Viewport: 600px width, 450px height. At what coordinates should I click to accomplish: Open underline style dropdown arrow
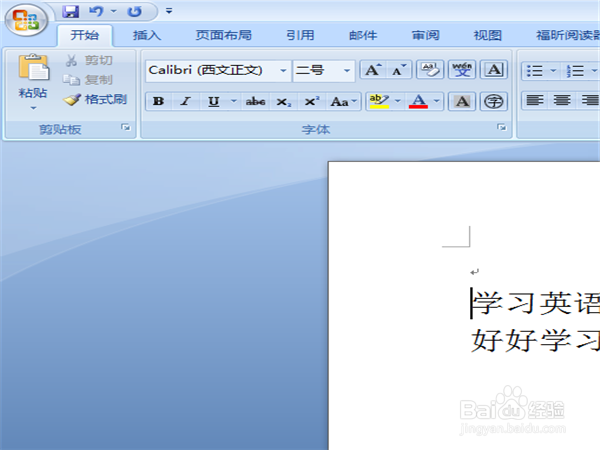pyautogui.click(x=234, y=101)
